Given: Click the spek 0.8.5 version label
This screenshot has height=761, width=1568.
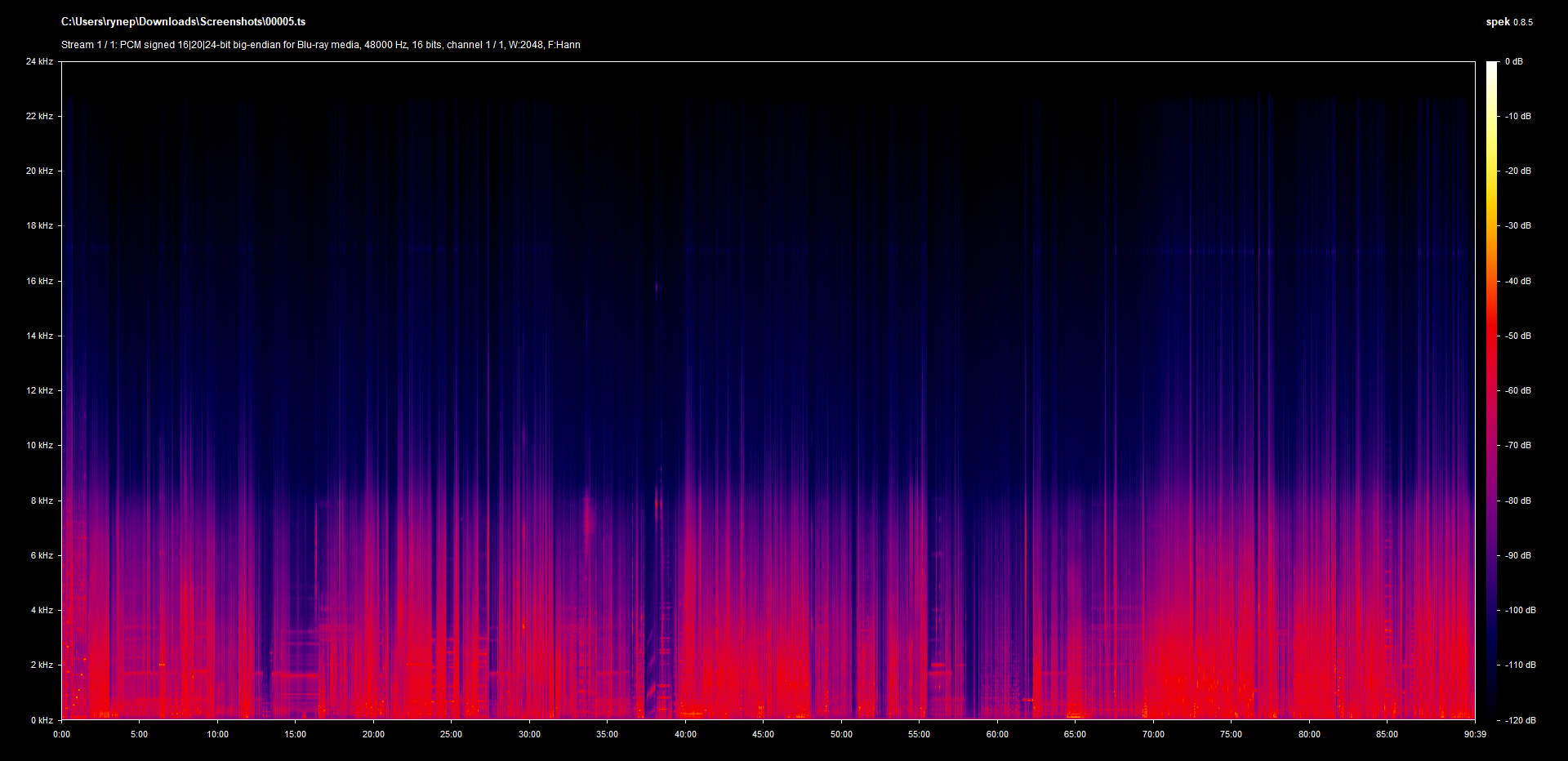Looking at the screenshot, I should [x=1508, y=22].
